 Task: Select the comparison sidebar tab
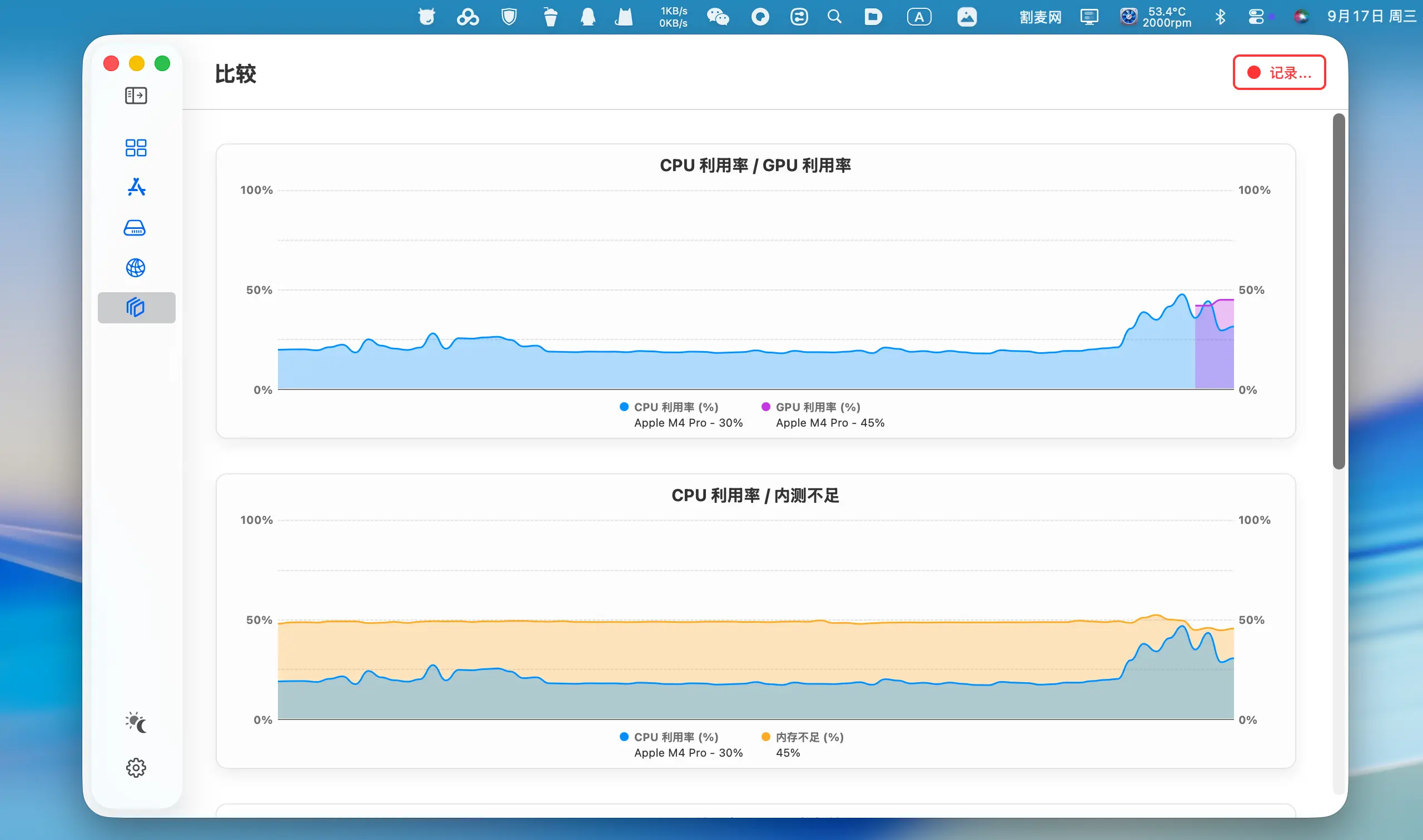tap(136, 307)
